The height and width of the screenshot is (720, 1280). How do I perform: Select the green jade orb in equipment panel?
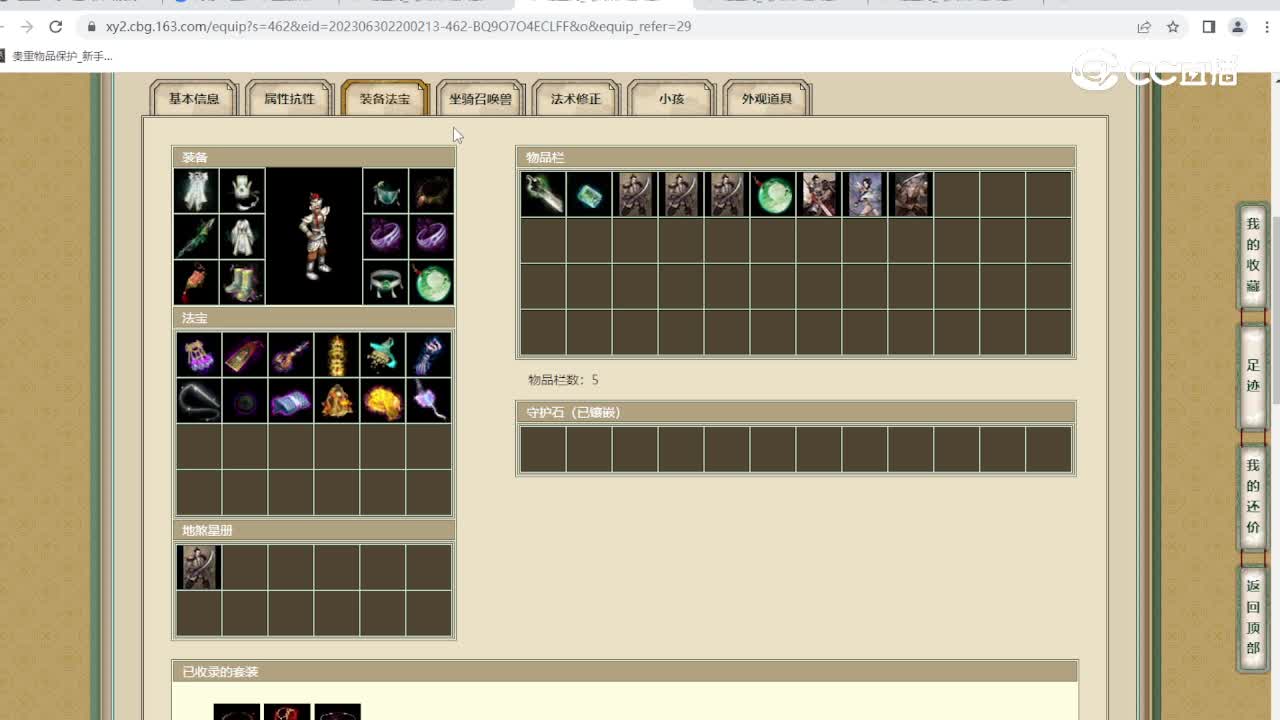432,283
